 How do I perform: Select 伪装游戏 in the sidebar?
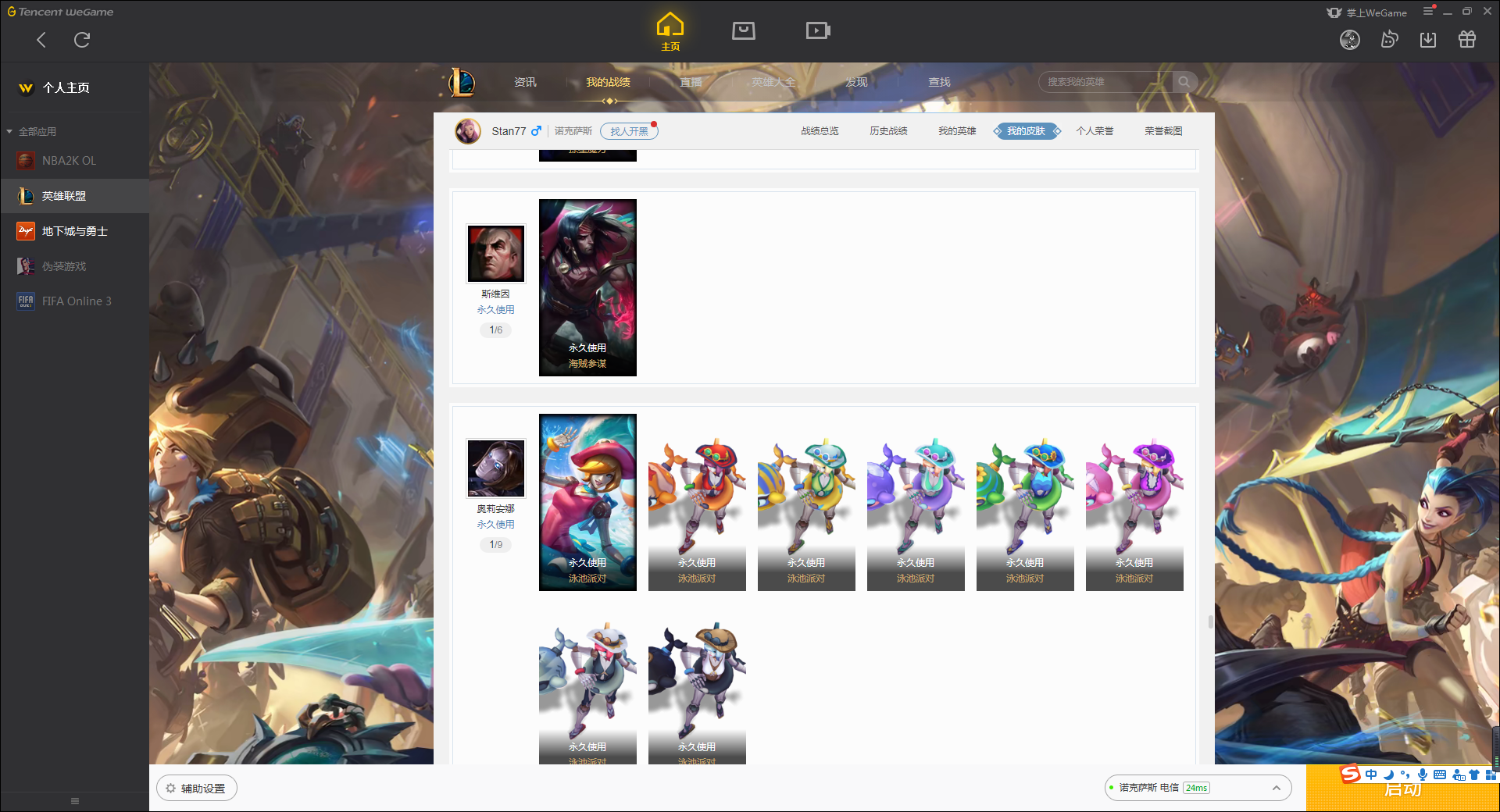tap(74, 266)
